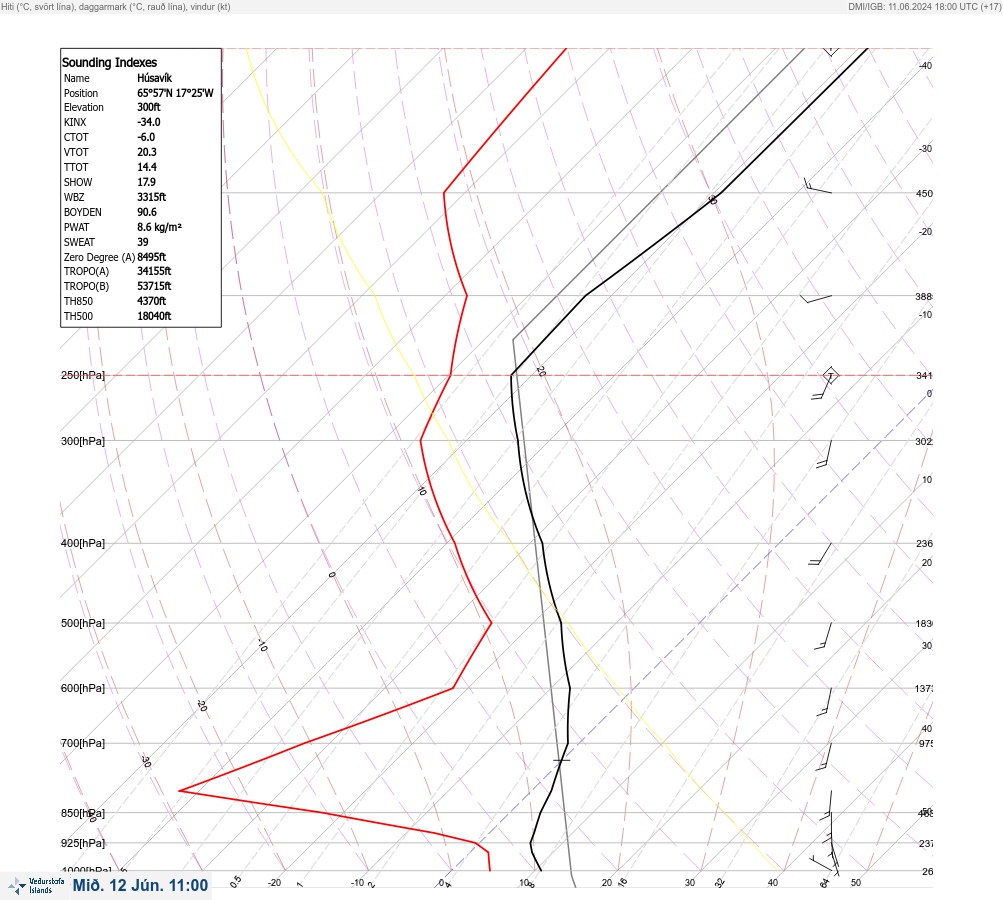Image resolution: width=1003 pixels, height=900 pixels.
Task: Click the TROPO(A) value '34155ft'
Action: point(154,271)
